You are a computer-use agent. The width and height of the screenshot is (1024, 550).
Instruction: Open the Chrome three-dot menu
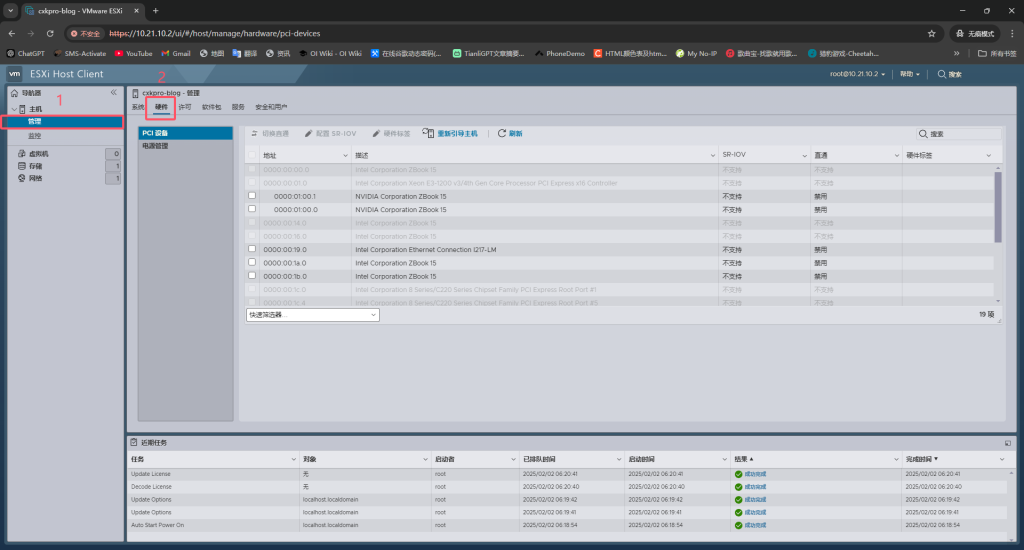[1012, 33]
